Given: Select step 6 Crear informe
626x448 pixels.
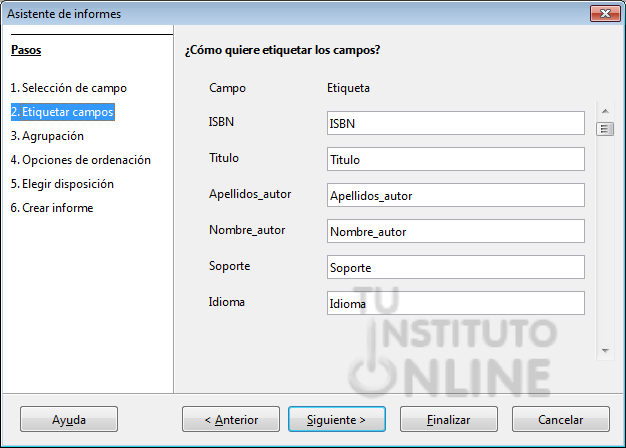Looking at the screenshot, I should pyautogui.click(x=52, y=208).
